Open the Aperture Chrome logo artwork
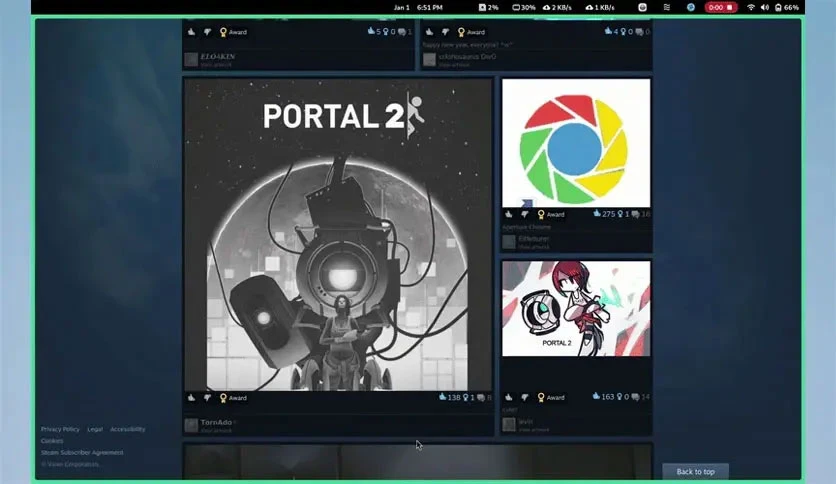The image size is (836, 484). pyautogui.click(x=576, y=143)
